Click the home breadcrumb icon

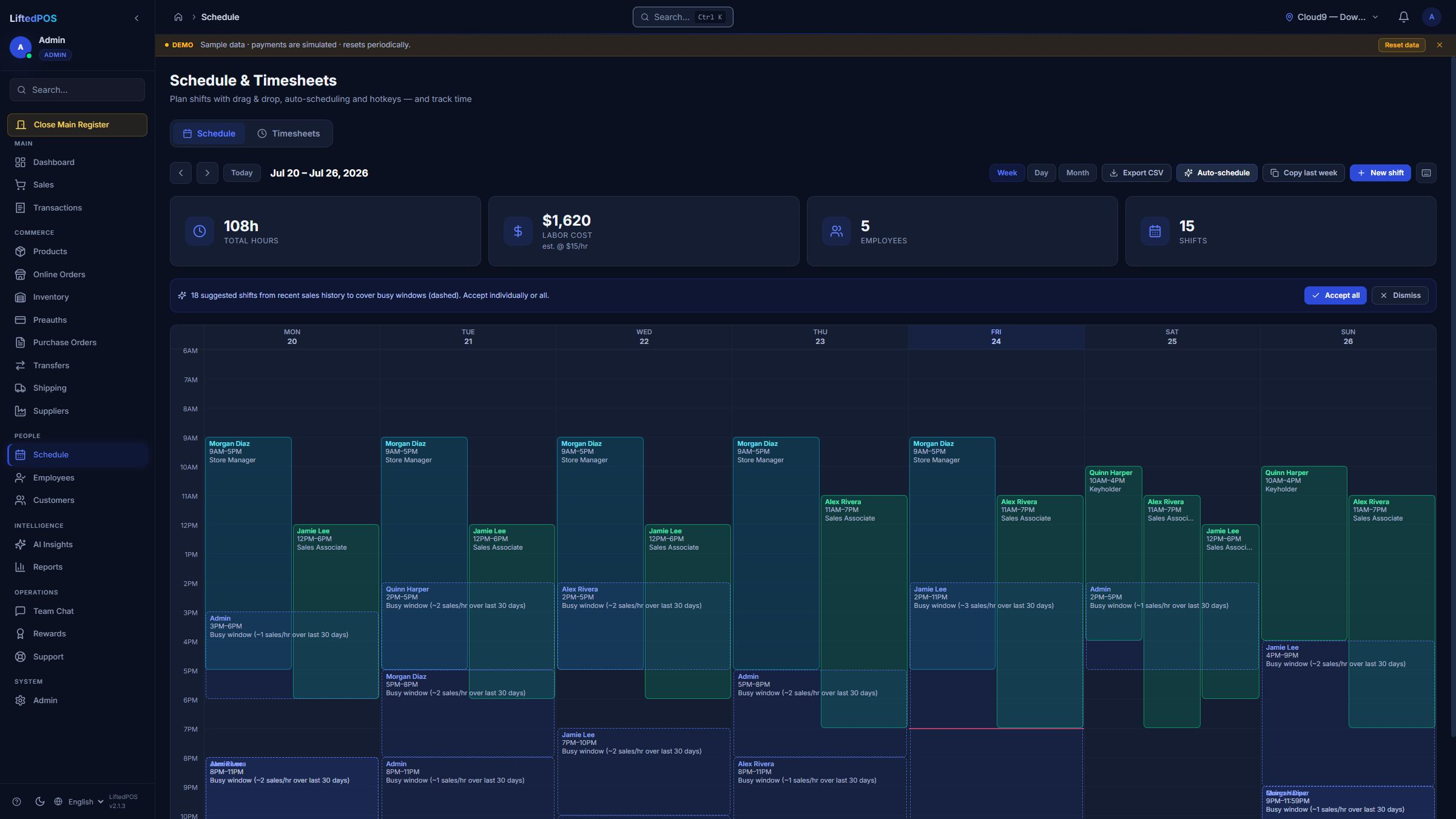click(178, 17)
